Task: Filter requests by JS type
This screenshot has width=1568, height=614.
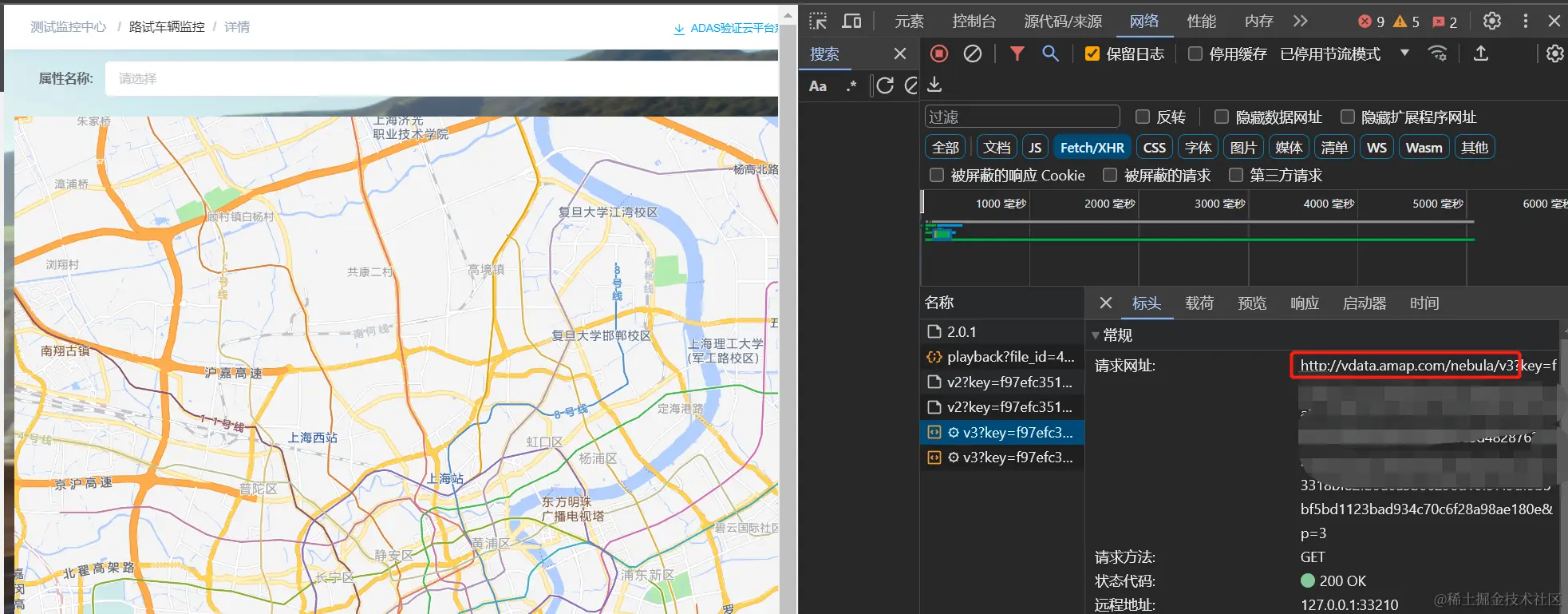Action: (1035, 147)
